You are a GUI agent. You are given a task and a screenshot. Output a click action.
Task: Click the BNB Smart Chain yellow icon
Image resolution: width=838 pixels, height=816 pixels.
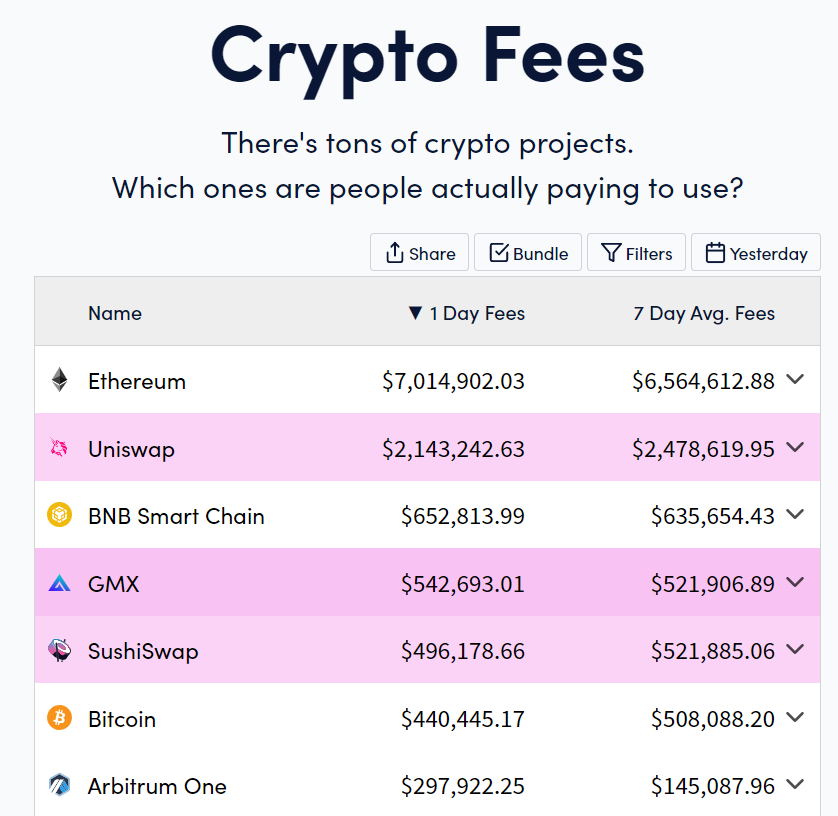click(59, 515)
